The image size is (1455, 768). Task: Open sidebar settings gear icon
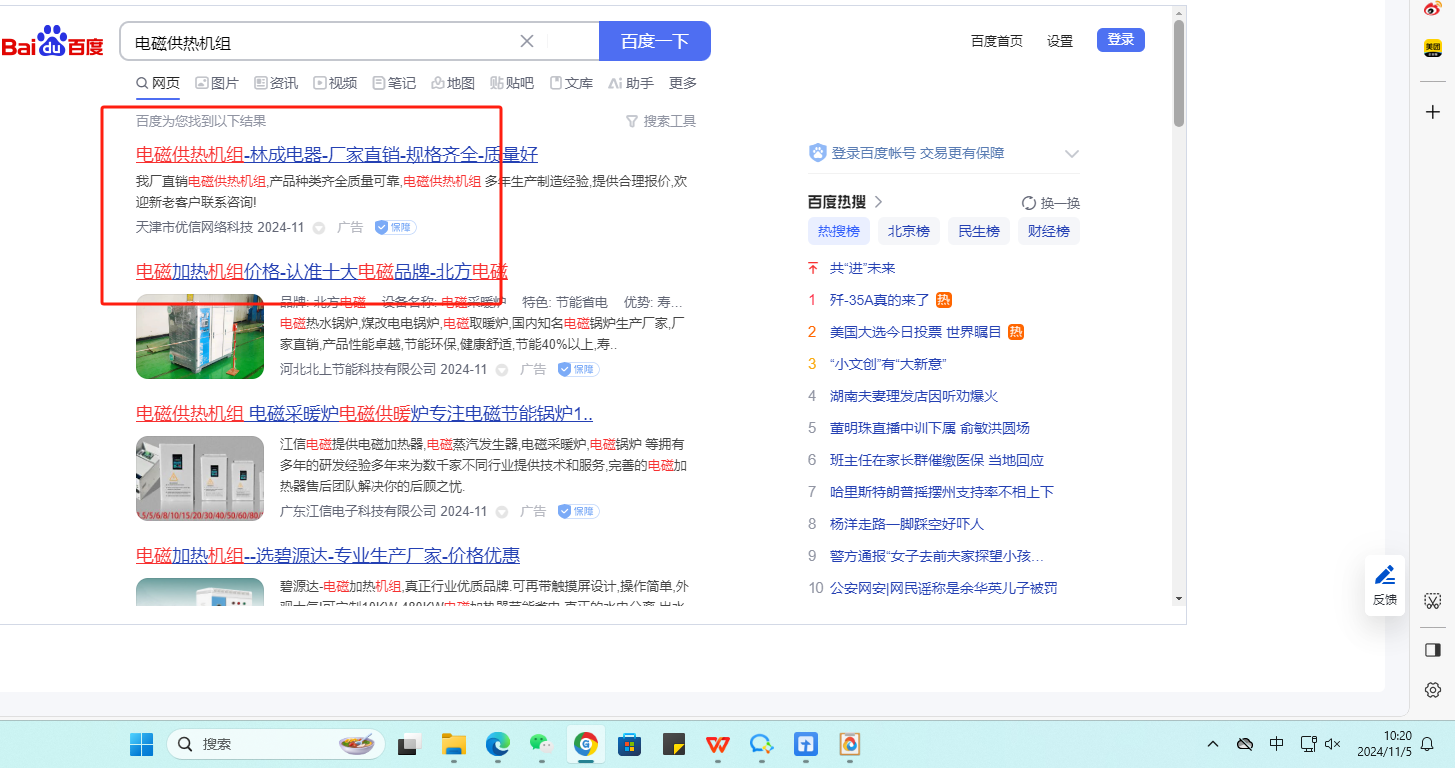[1432, 690]
